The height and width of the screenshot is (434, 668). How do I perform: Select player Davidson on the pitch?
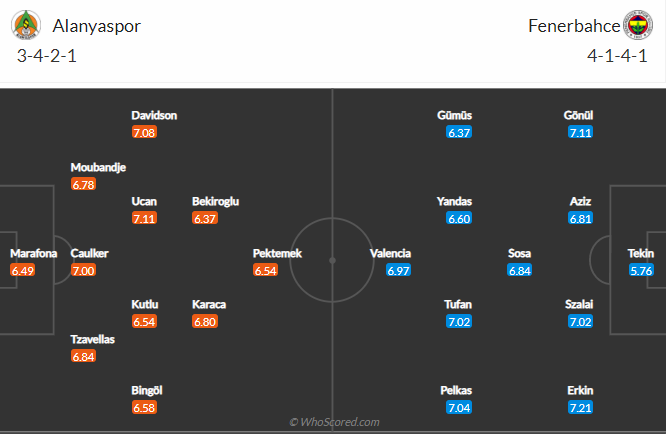[x=154, y=115]
